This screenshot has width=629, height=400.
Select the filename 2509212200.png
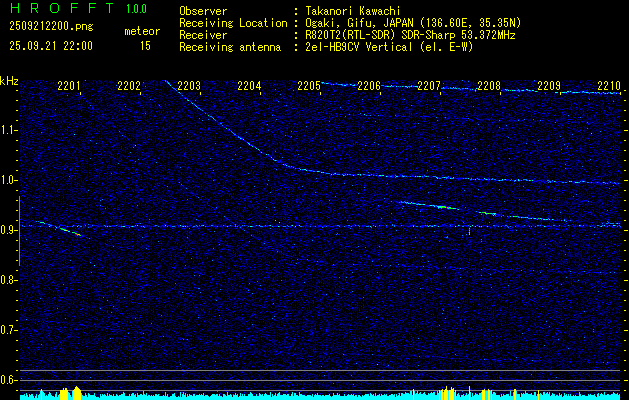(x=51, y=27)
